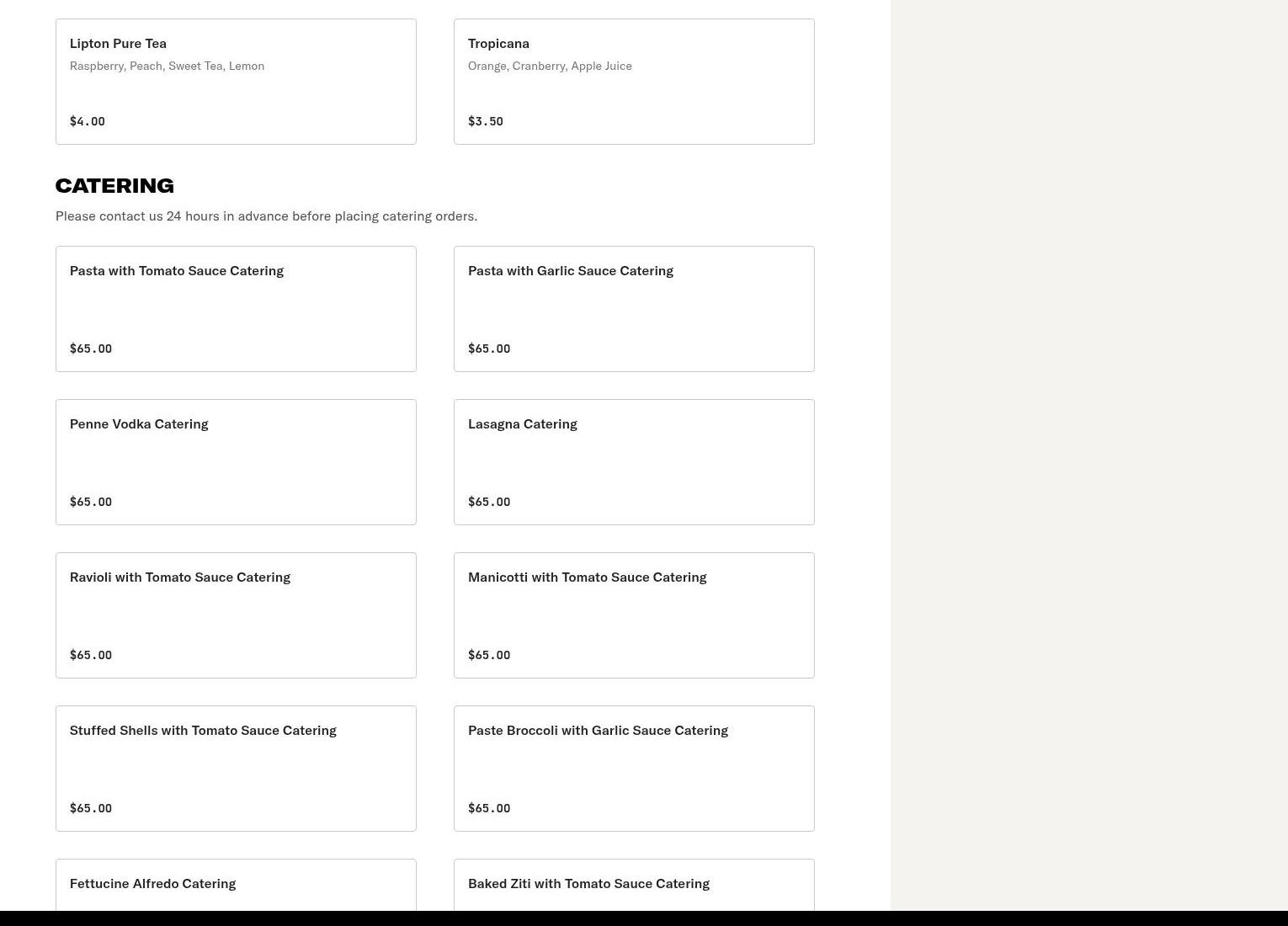Viewport: 1288px width, 926px height.
Task: Click $65.00 price under Paste Broccoli Catering
Action: [489, 808]
